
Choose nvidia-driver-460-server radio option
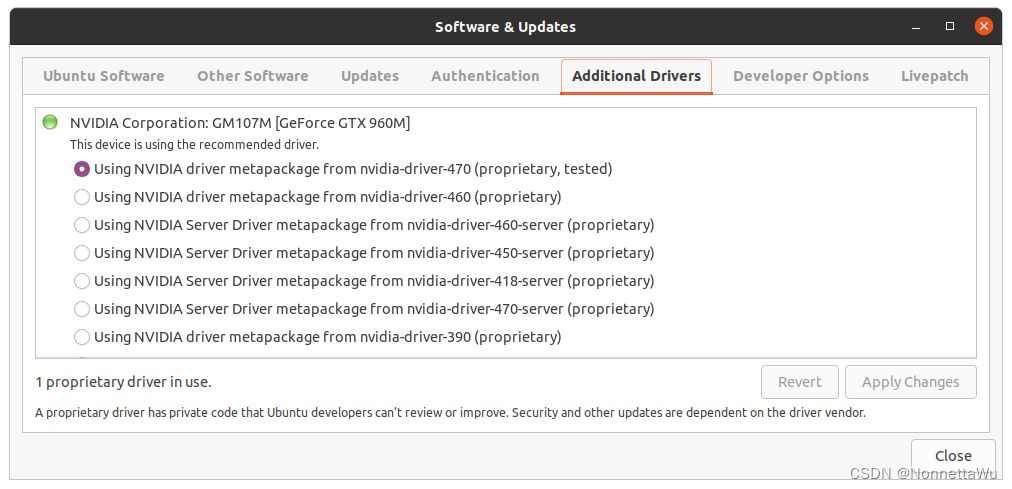coord(82,225)
